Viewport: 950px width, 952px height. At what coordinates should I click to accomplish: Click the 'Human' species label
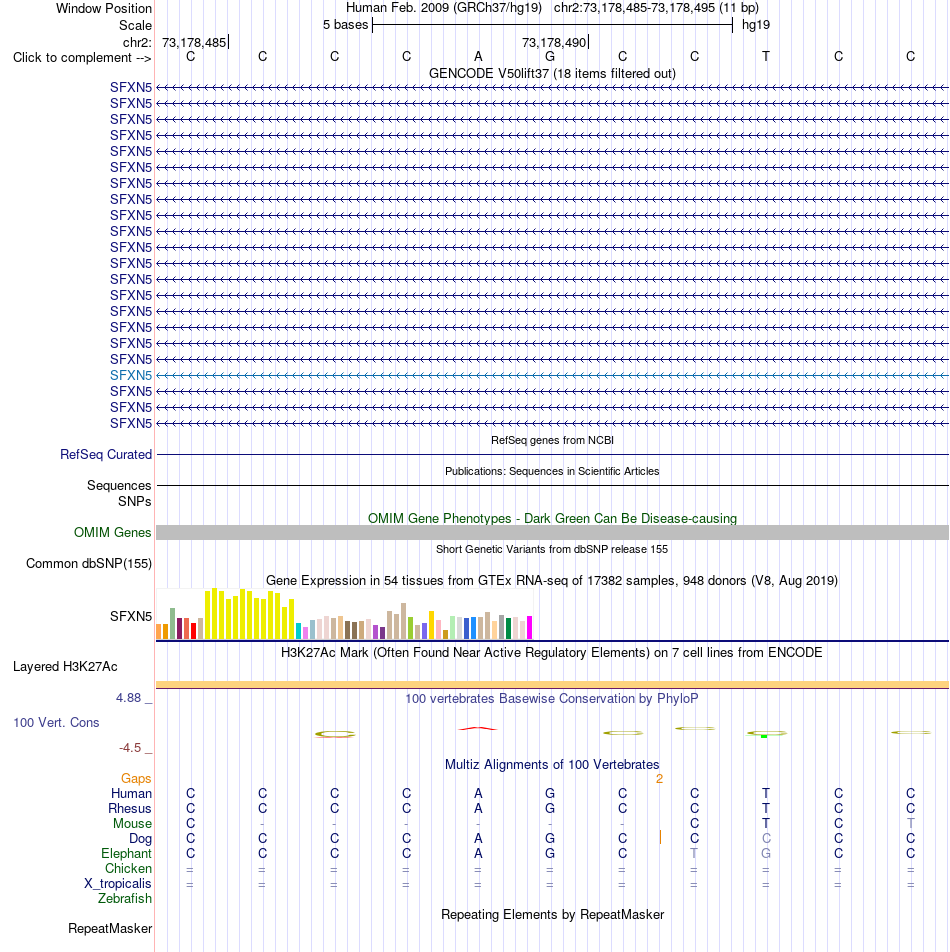(131, 794)
